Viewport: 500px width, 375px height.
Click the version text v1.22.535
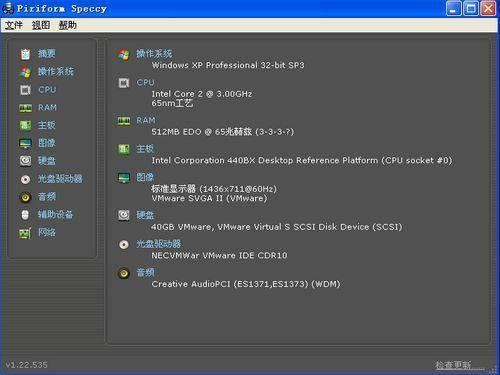point(27,365)
